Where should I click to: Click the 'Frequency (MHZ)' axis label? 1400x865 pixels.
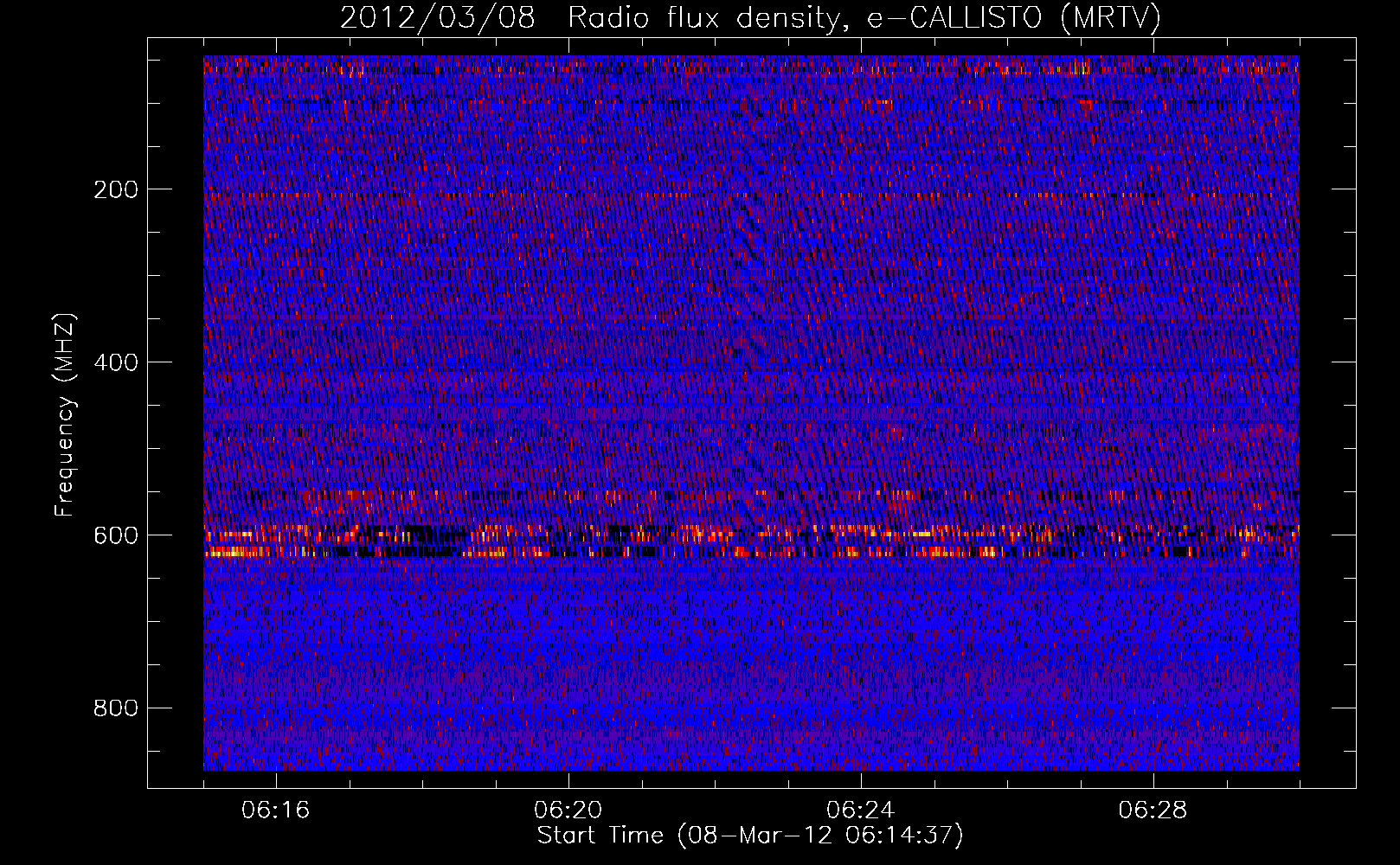tap(65, 414)
